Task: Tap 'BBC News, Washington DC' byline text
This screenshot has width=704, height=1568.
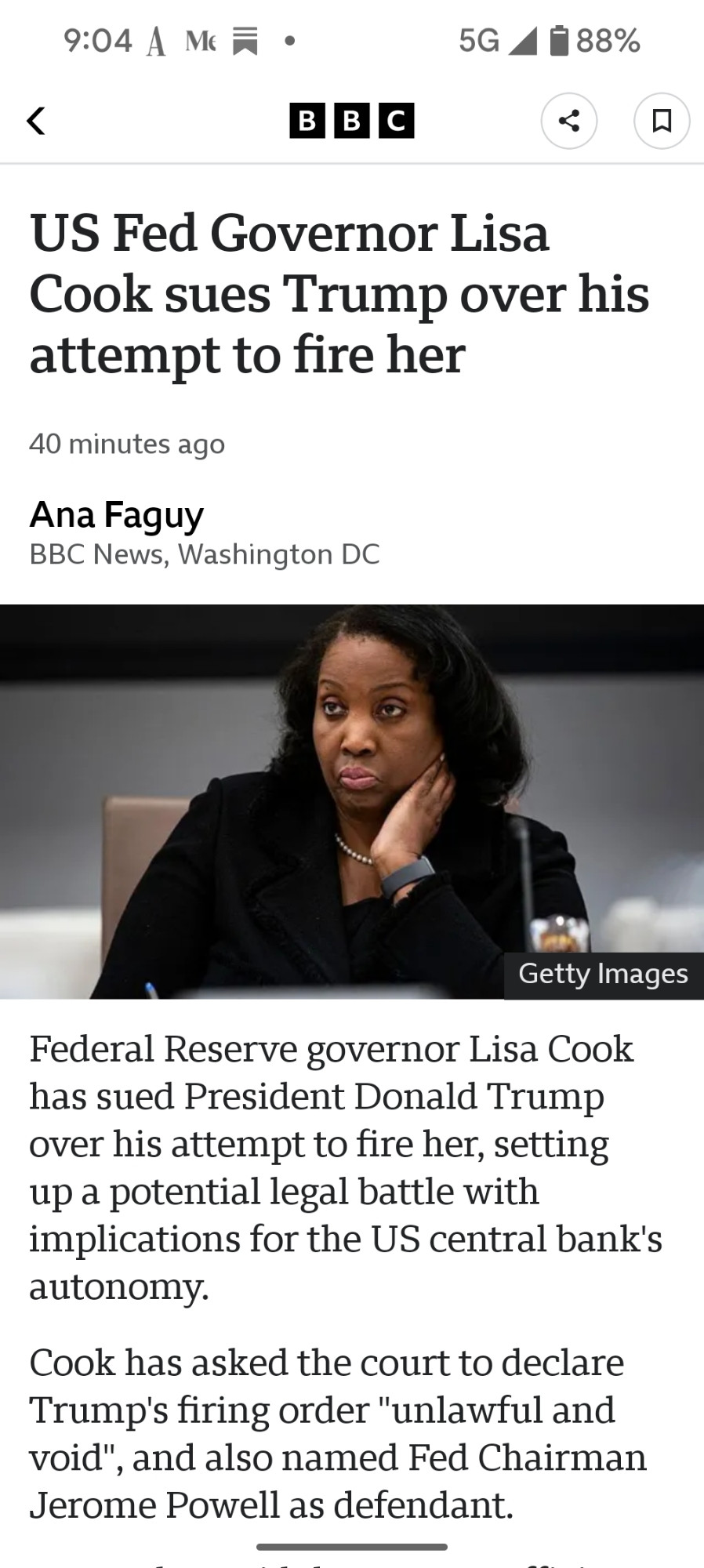Action: [205, 554]
